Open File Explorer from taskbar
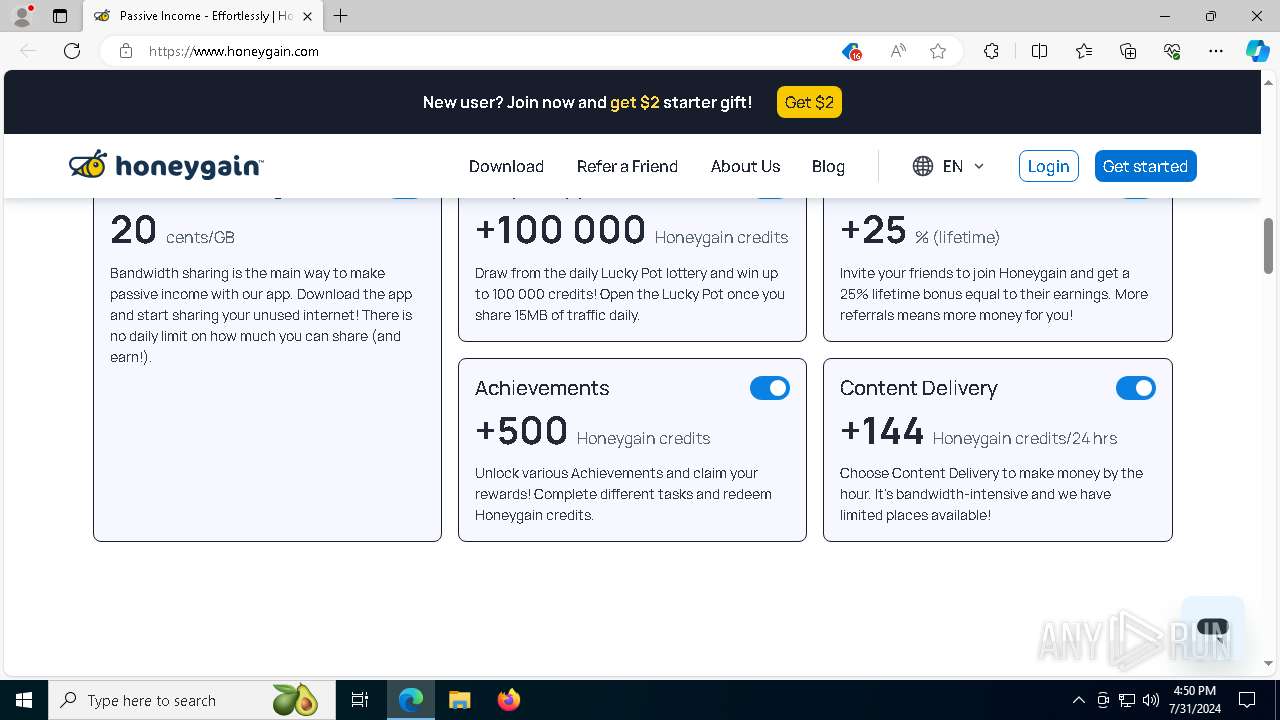The height and width of the screenshot is (720, 1280). pos(459,700)
